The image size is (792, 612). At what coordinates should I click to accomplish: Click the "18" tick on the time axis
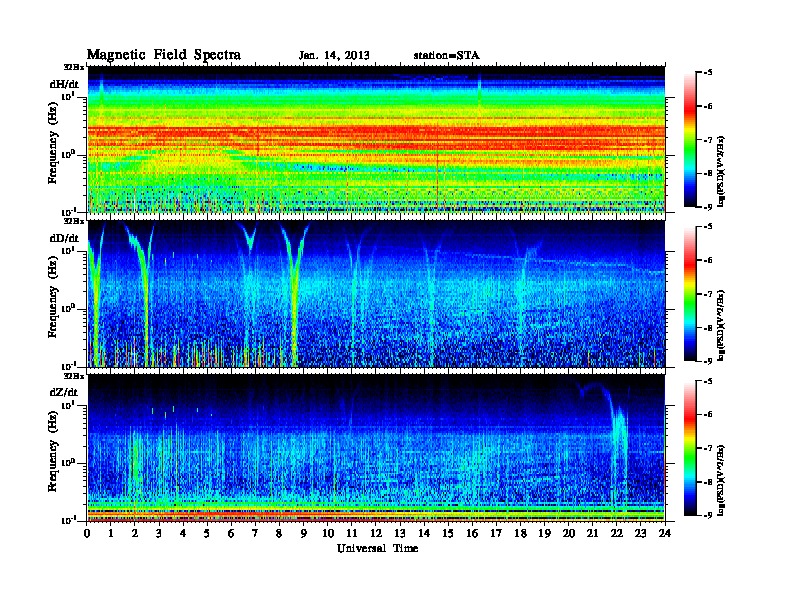pos(520,534)
